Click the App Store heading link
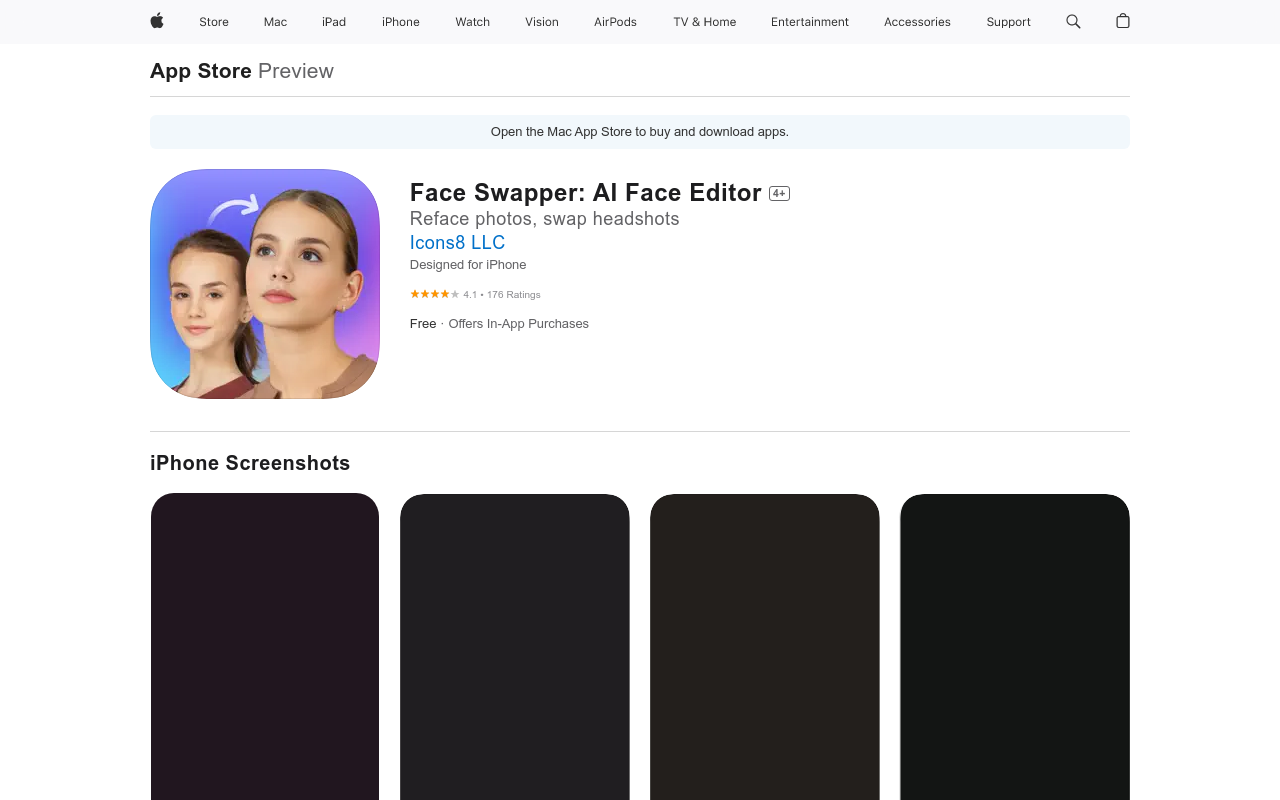Image resolution: width=1280 pixels, height=800 pixels. 201,71
